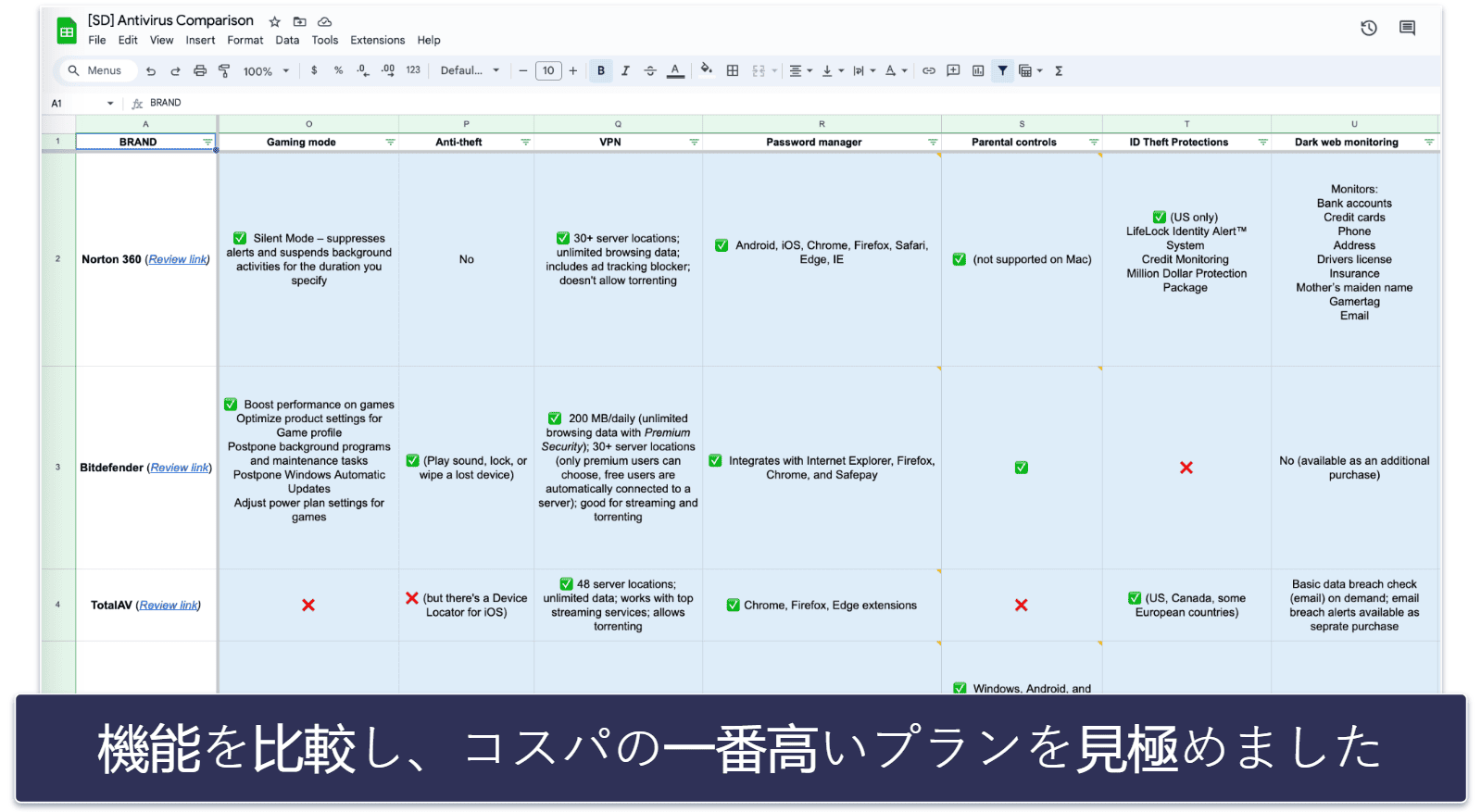Image resolution: width=1481 pixels, height=812 pixels.
Task: Check the cloud save status icon
Action: (324, 21)
